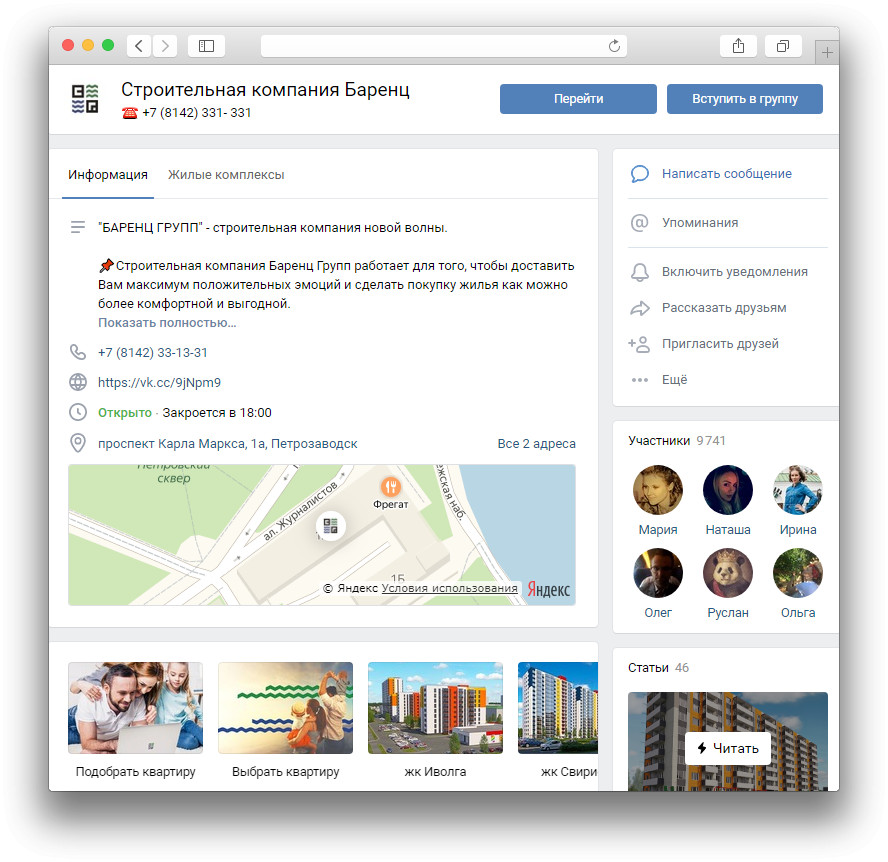Open Выбрать квартиру thumbnail
The image size is (888, 862).
[x=285, y=708]
